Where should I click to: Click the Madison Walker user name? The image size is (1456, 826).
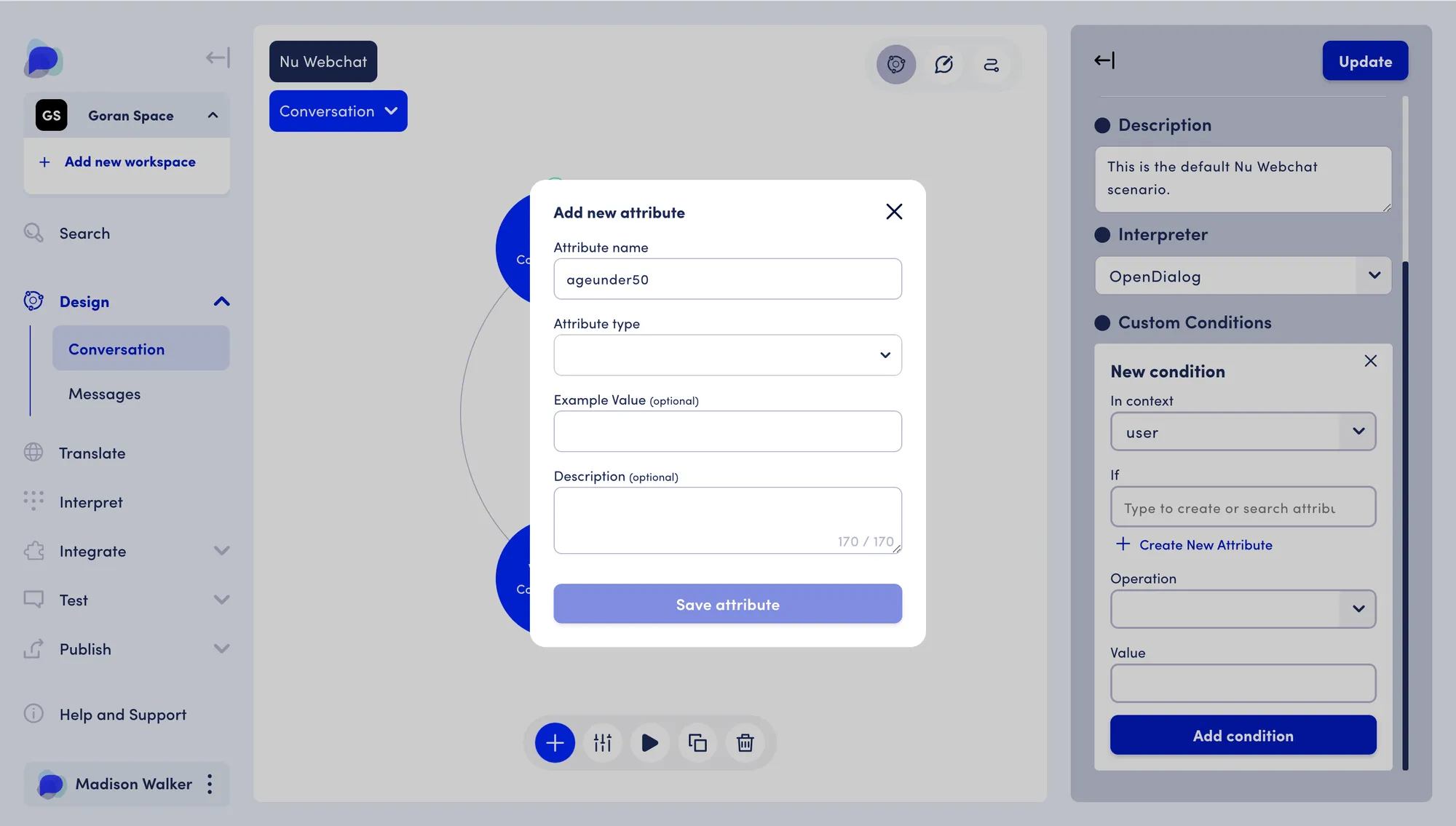134,784
